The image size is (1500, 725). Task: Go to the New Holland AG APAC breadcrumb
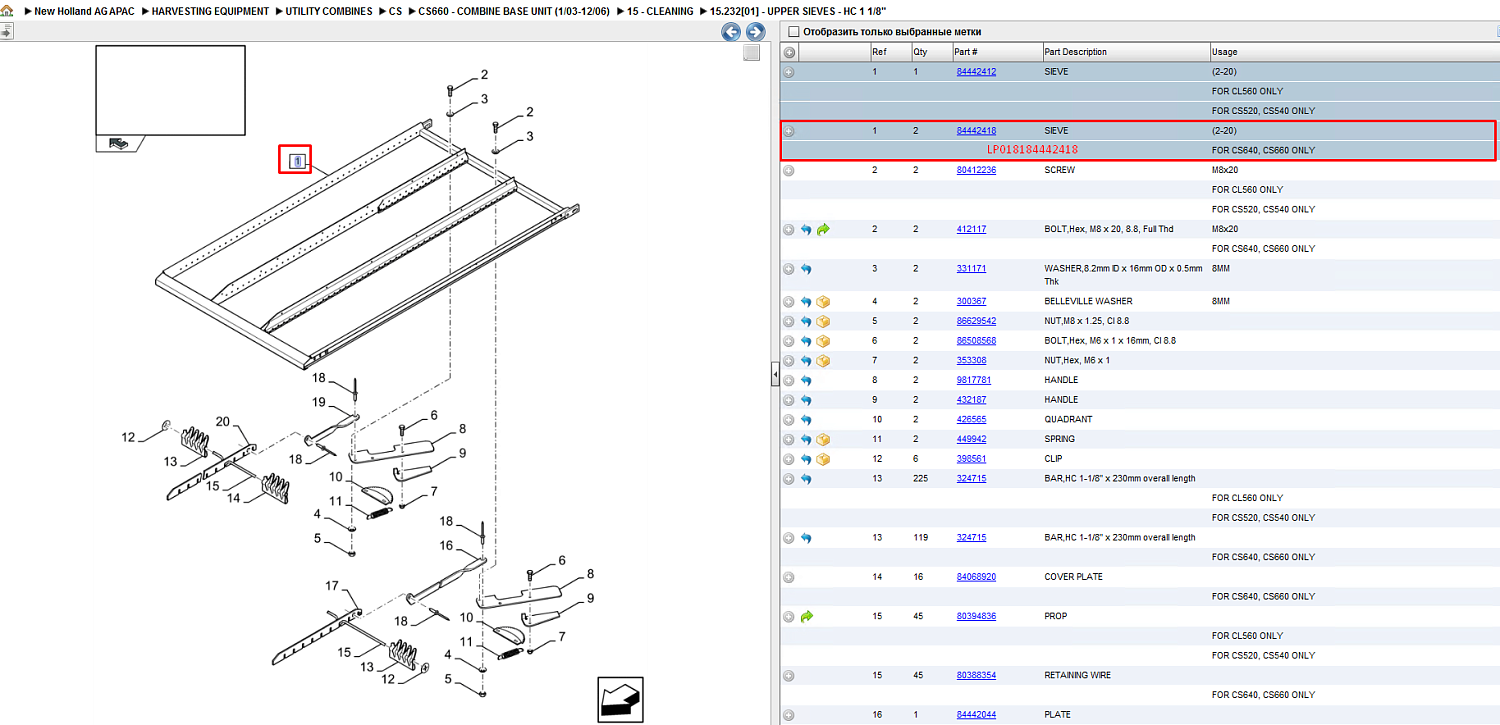[x=85, y=11]
